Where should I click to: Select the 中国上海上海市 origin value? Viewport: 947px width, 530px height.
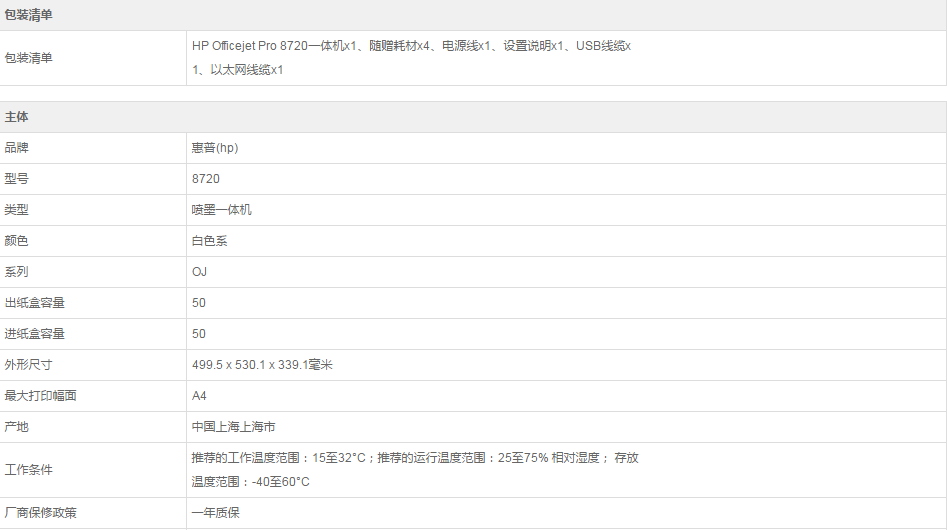click(x=234, y=427)
